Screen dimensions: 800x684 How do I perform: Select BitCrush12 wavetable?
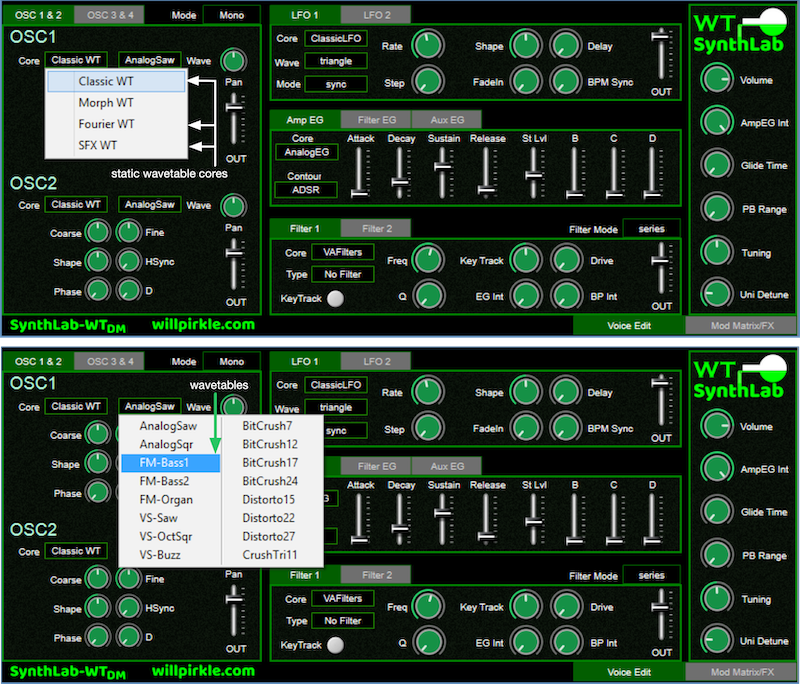pos(272,444)
